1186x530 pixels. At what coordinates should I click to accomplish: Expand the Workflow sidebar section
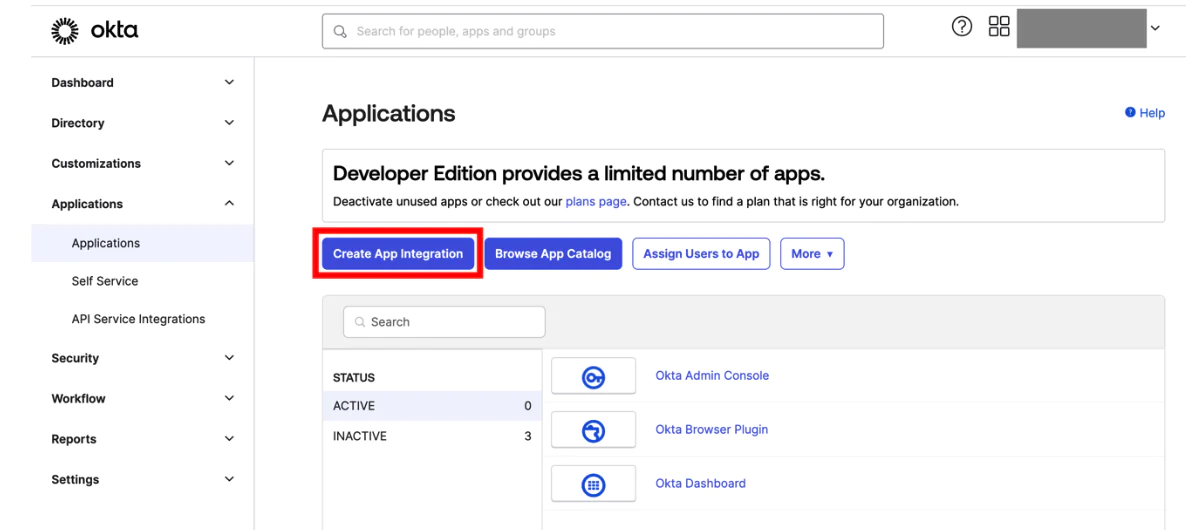tap(143, 398)
